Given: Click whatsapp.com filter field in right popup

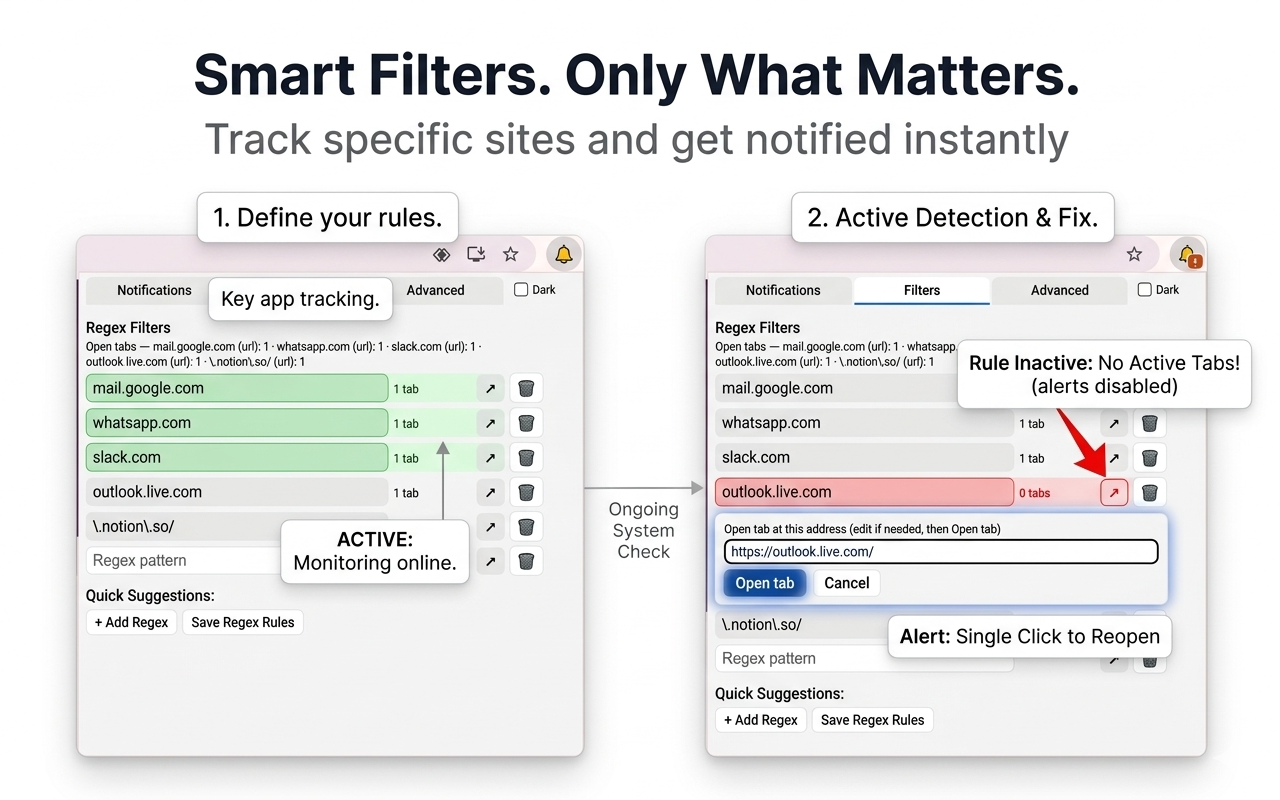Looking at the screenshot, I should click(864, 424).
